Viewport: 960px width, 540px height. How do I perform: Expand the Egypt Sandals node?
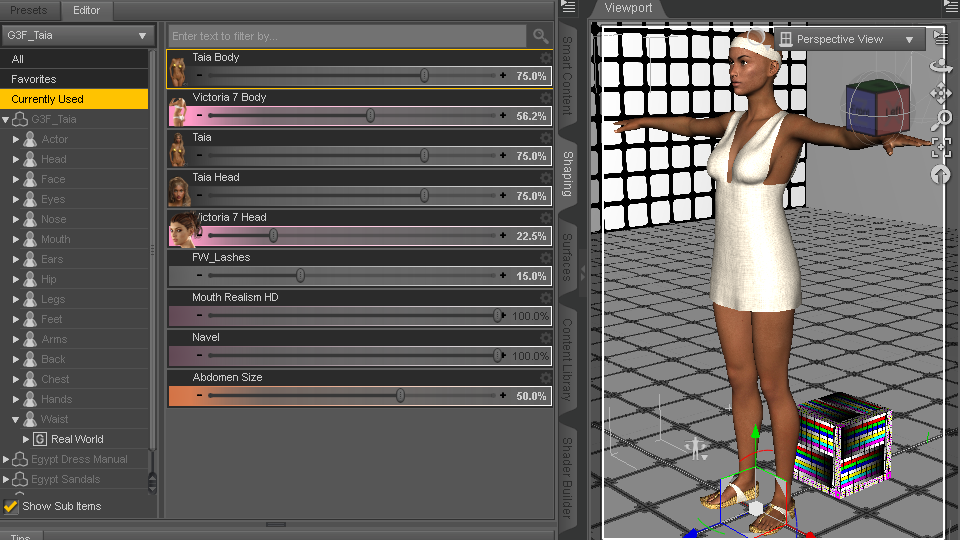tap(6, 479)
